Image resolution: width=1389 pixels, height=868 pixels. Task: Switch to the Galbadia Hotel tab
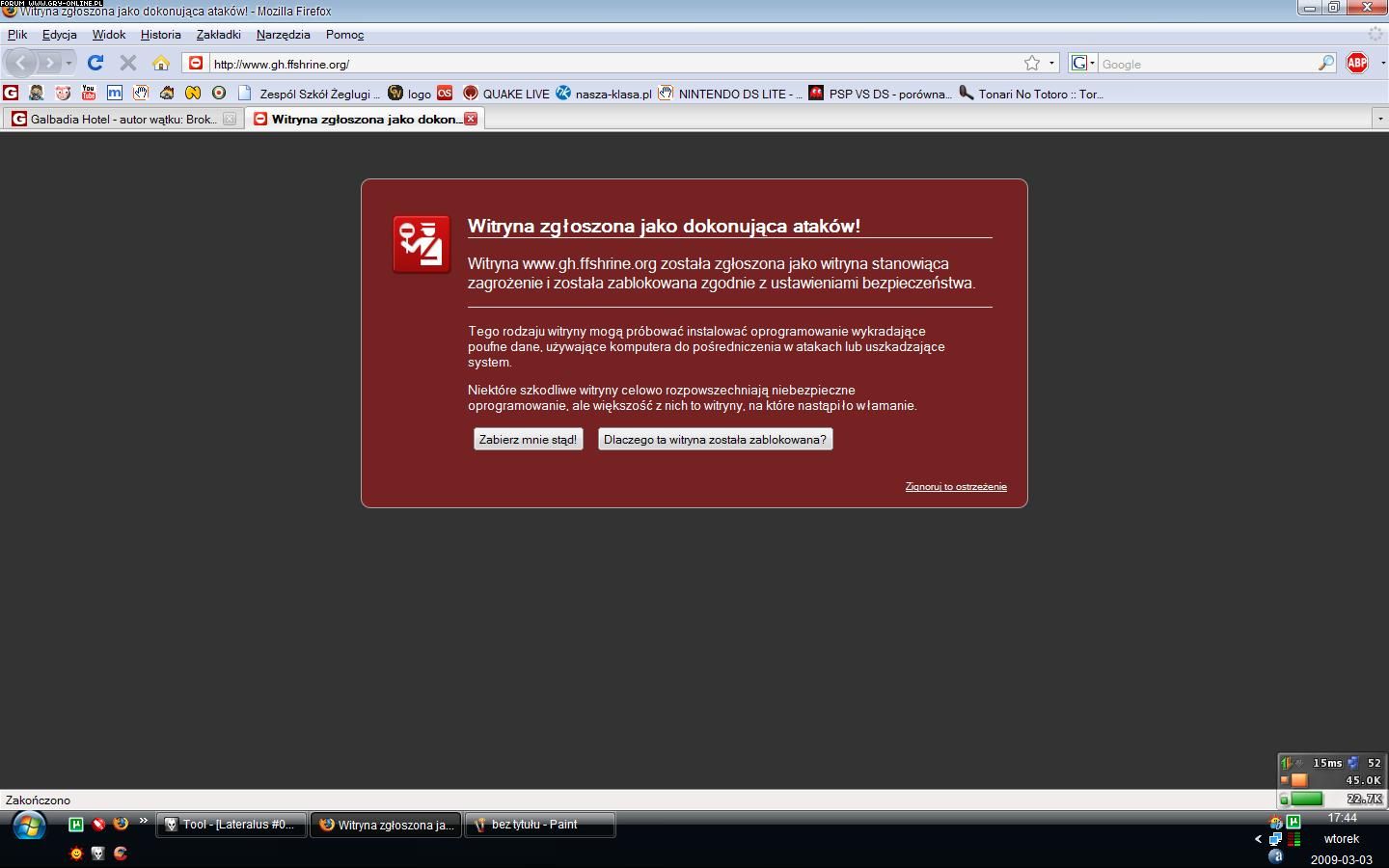(116, 120)
